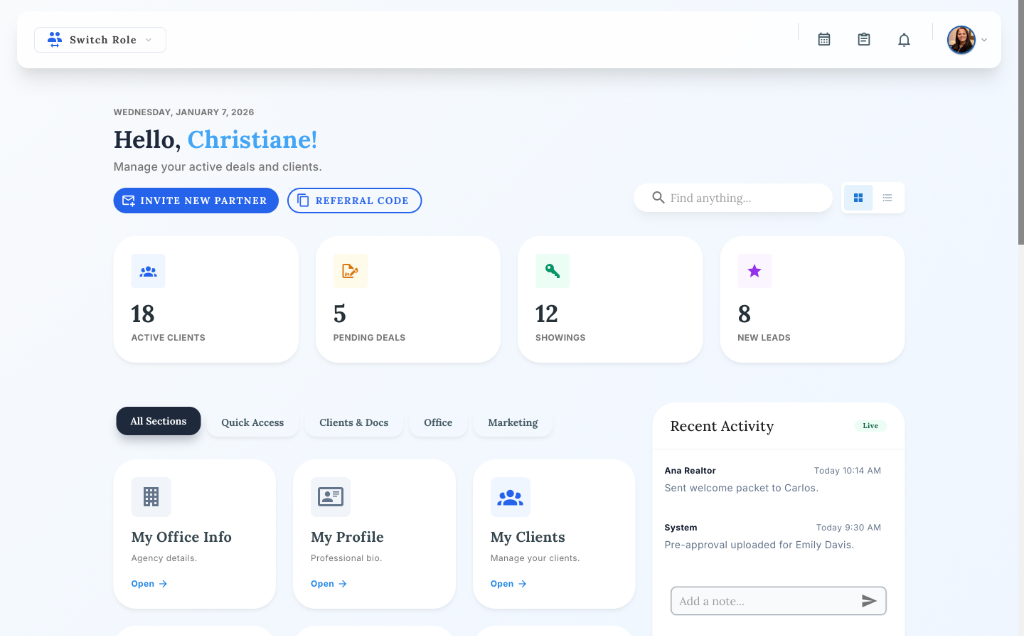The image size is (1024, 636).
Task: Click the clipboard tasks icon in the header
Action: 863,39
